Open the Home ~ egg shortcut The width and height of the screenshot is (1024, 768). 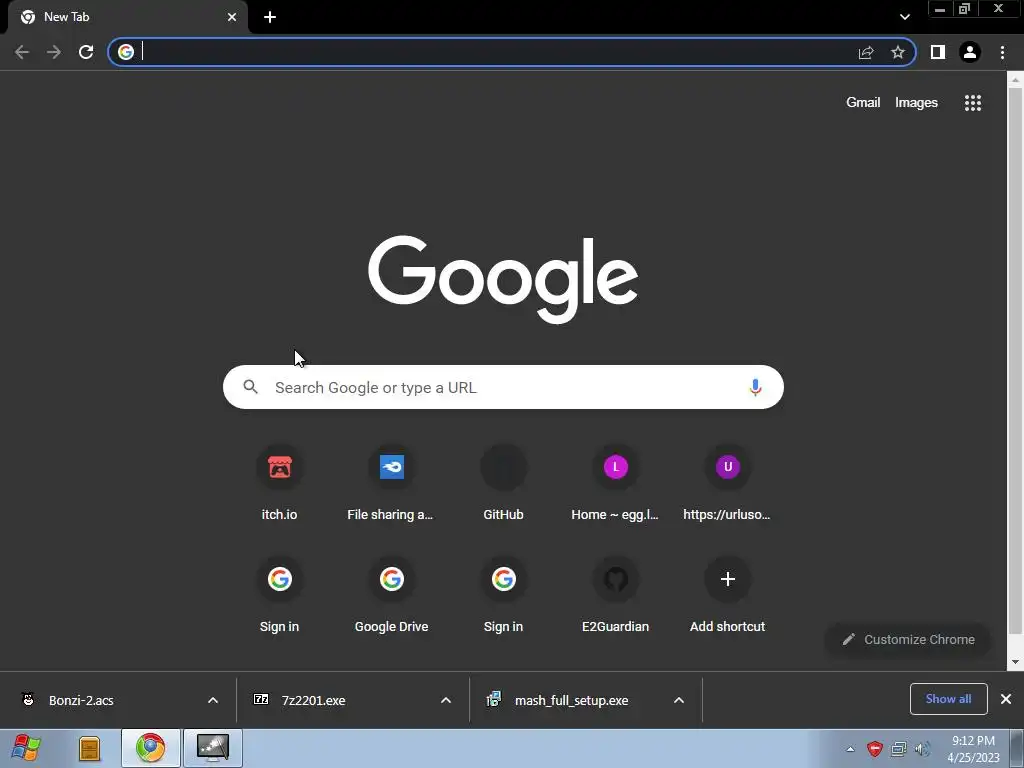click(x=615, y=484)
